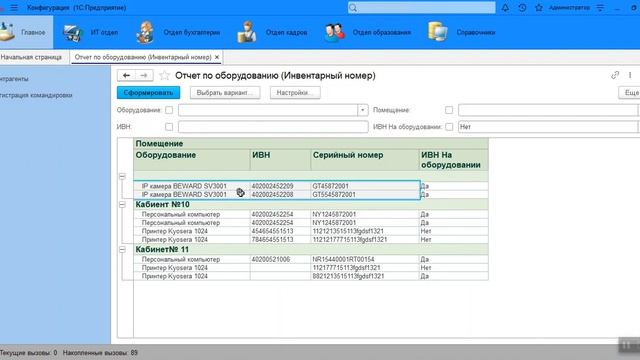Screen dimensions: 640x360
Task: Open service settings icon near Администратор
Action: [600, 8]
